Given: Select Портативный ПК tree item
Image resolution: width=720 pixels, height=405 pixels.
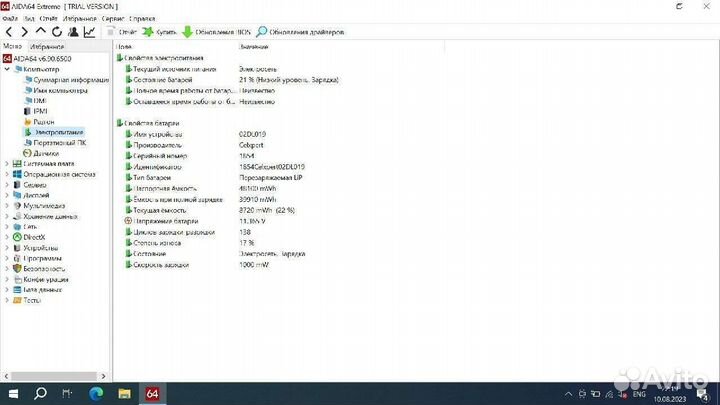Looking at the screenshot, I should 56,143.
